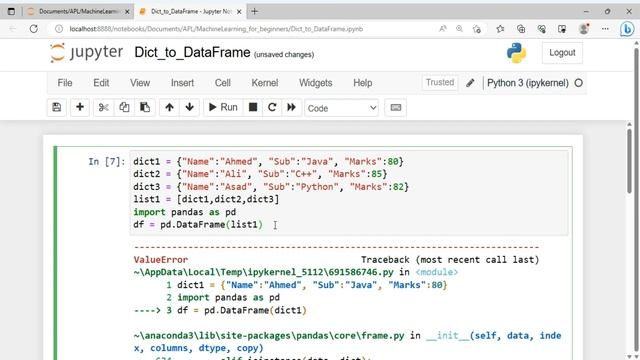The height and width of the screenshot is (360, 640).
Task: Click the read aloud icon in address bar
Action: pyautogui.click(x=443, y=29)
